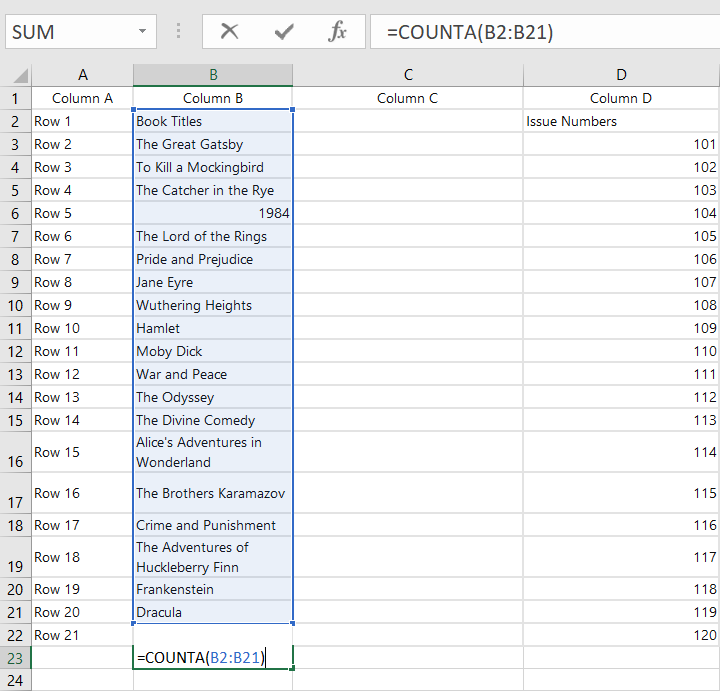
Task: Select Crime and Punishment cell
Action: 213,525
